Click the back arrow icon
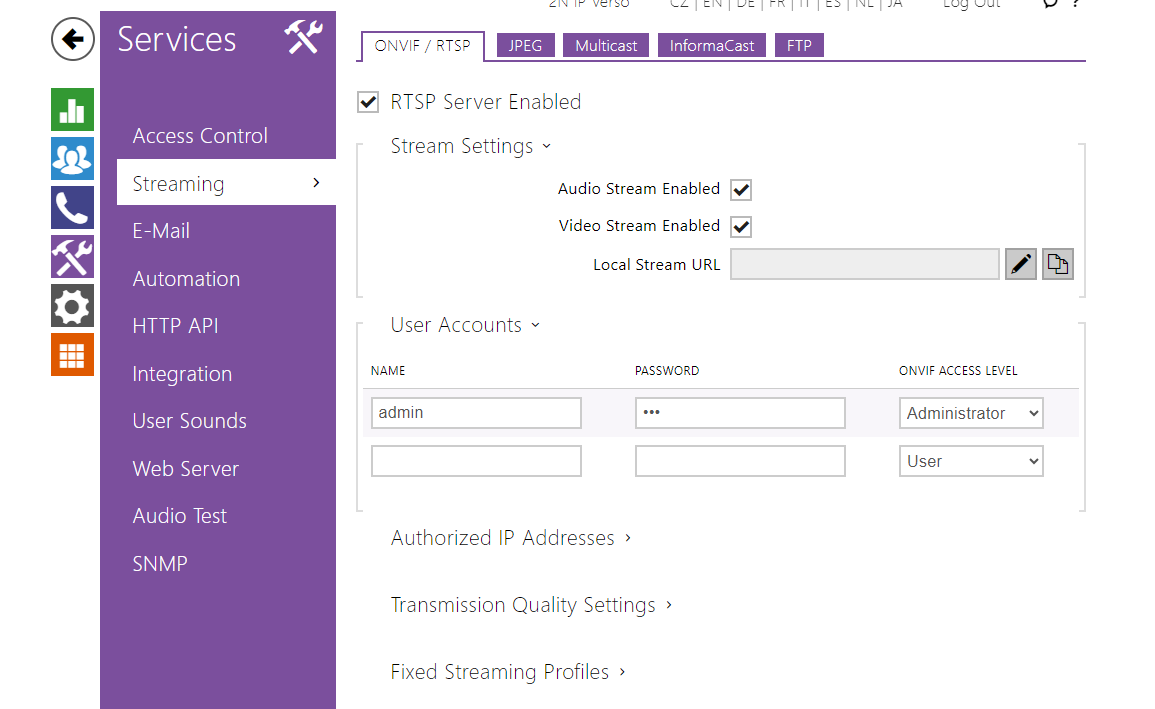Screen dimensions: 1155x709 coord(72,40)
